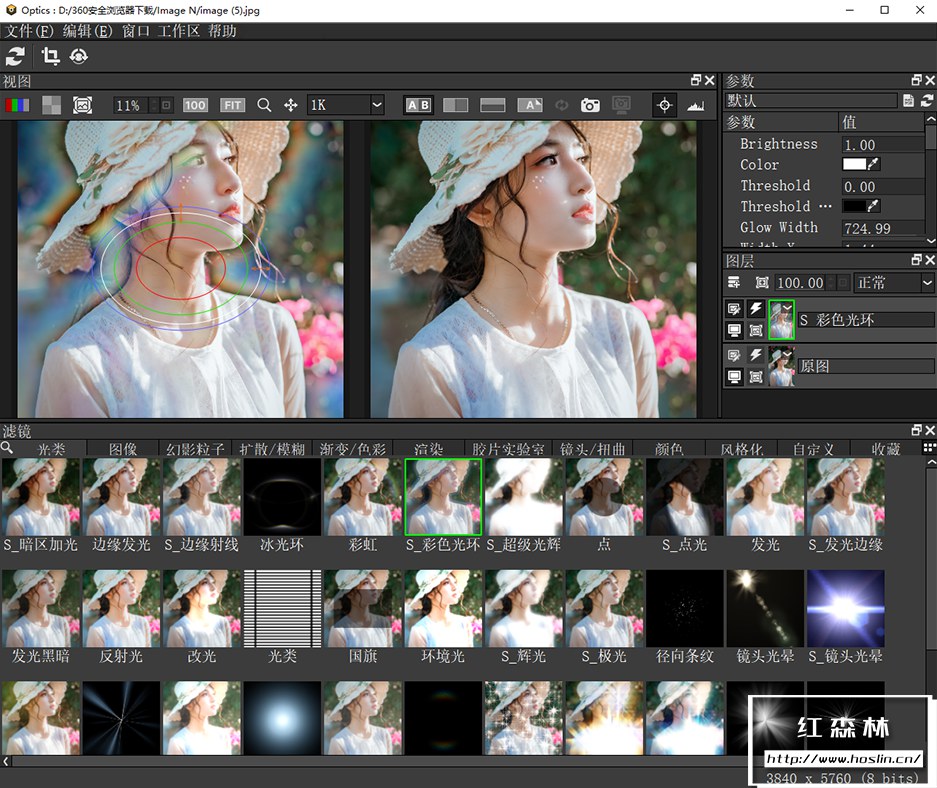
Task: Toggle the on-screen controls crosshair overlay
Action: 664,105
